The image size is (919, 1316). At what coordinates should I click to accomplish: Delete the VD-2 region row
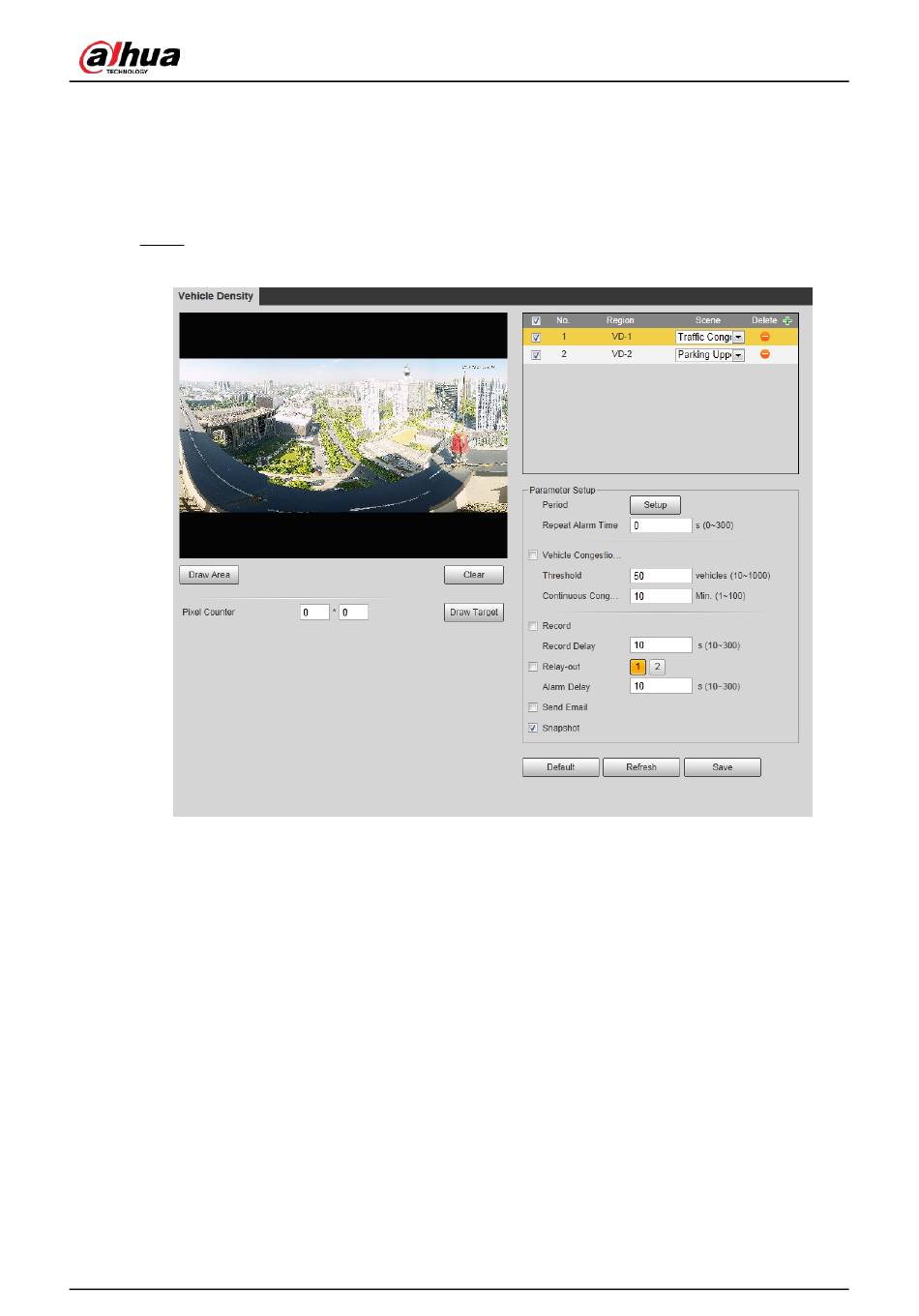click(x=764, y=355)
